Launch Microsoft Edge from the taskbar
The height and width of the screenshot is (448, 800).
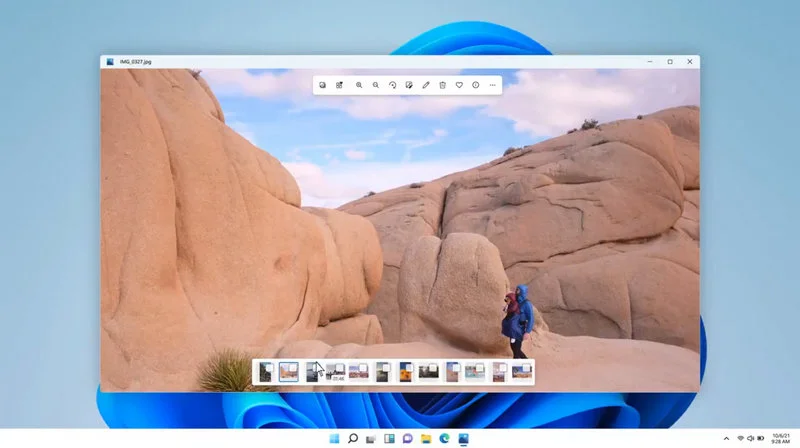444,439
